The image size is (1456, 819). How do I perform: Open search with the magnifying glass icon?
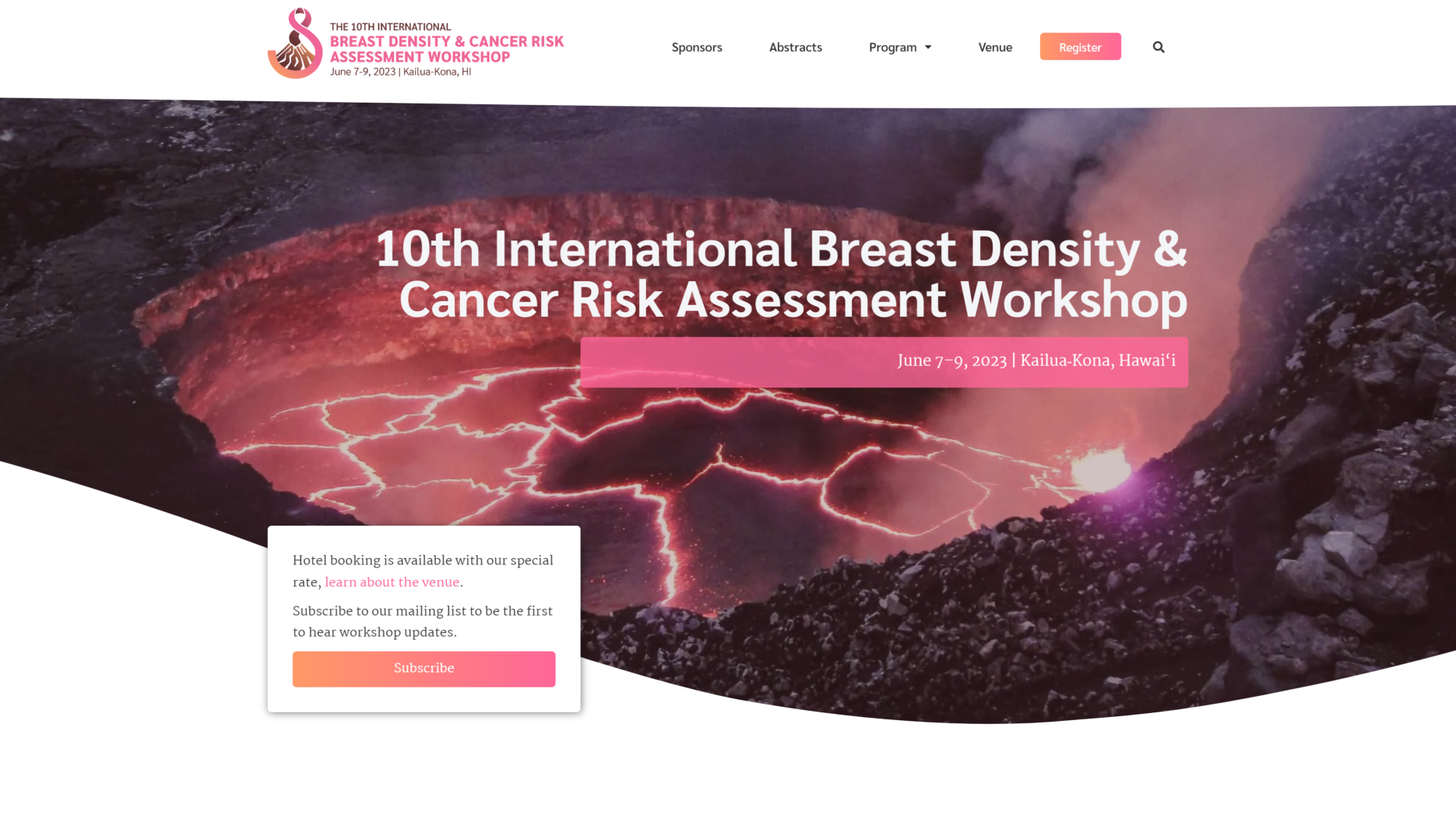(x=1159, y=47)
